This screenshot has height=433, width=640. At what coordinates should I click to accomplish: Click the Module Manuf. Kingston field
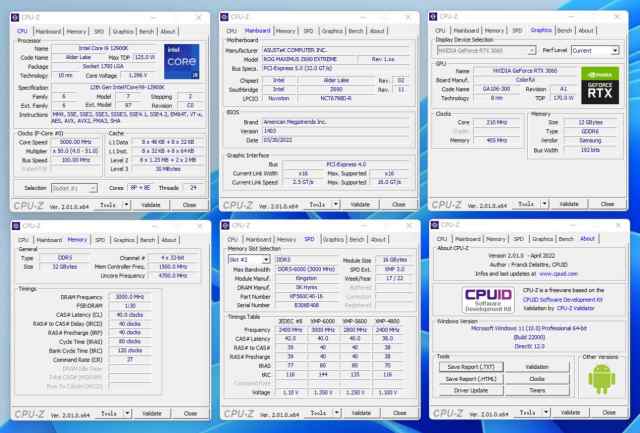coord(306,278)
